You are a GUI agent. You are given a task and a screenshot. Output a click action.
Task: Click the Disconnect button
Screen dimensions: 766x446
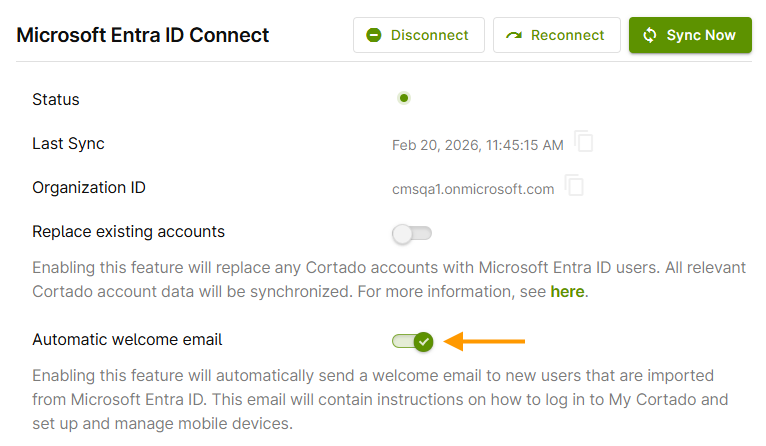418,35
